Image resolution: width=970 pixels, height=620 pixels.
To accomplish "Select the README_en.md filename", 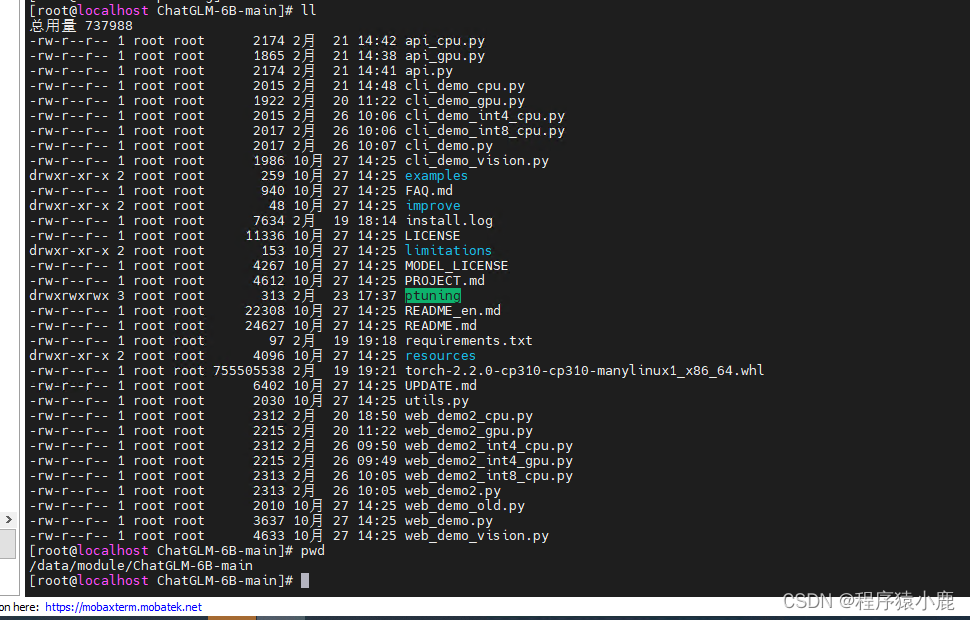I will click(453, 311).
